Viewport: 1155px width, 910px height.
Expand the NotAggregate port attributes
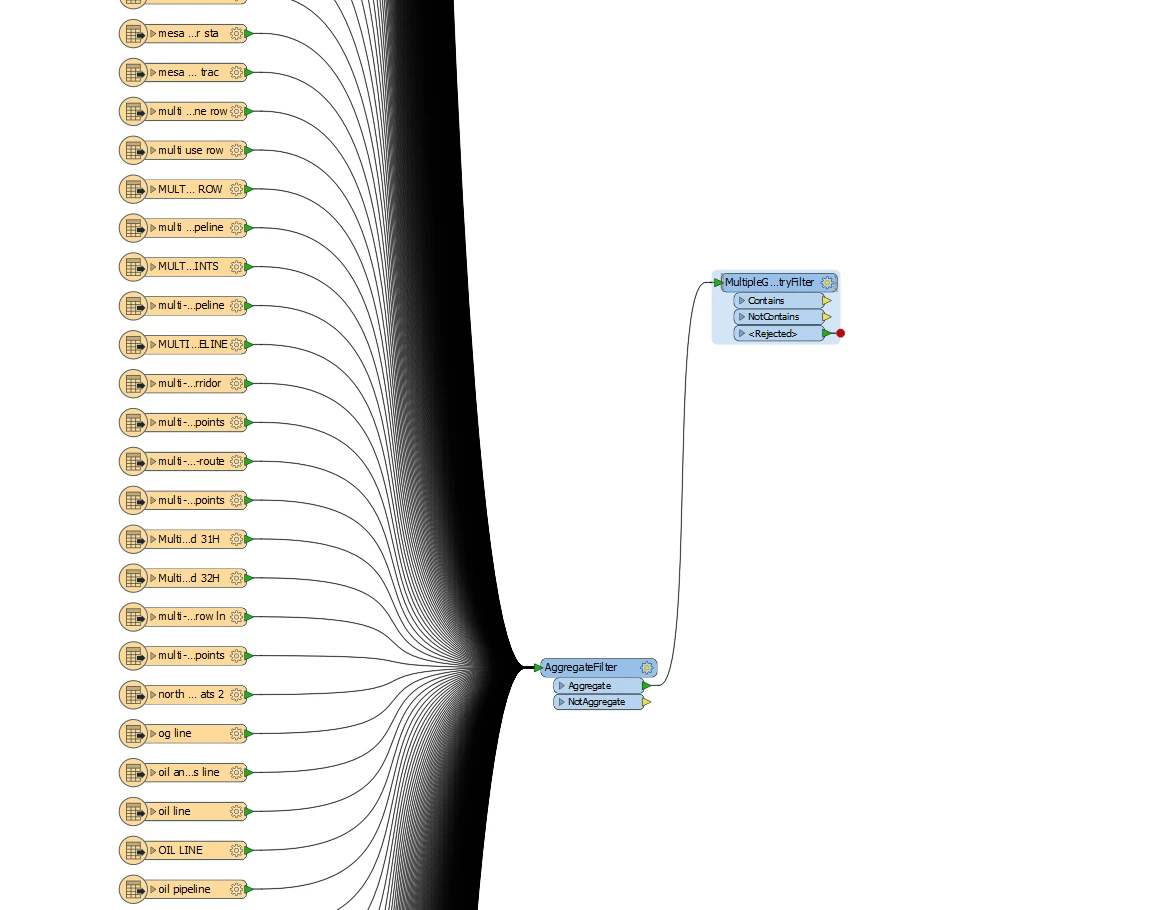pos(561,702)
